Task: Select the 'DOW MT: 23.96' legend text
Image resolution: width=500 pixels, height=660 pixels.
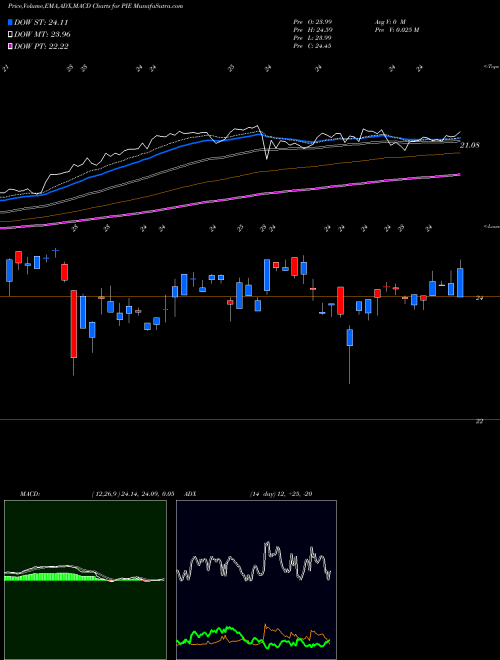Action: click(x=42, y=35)
